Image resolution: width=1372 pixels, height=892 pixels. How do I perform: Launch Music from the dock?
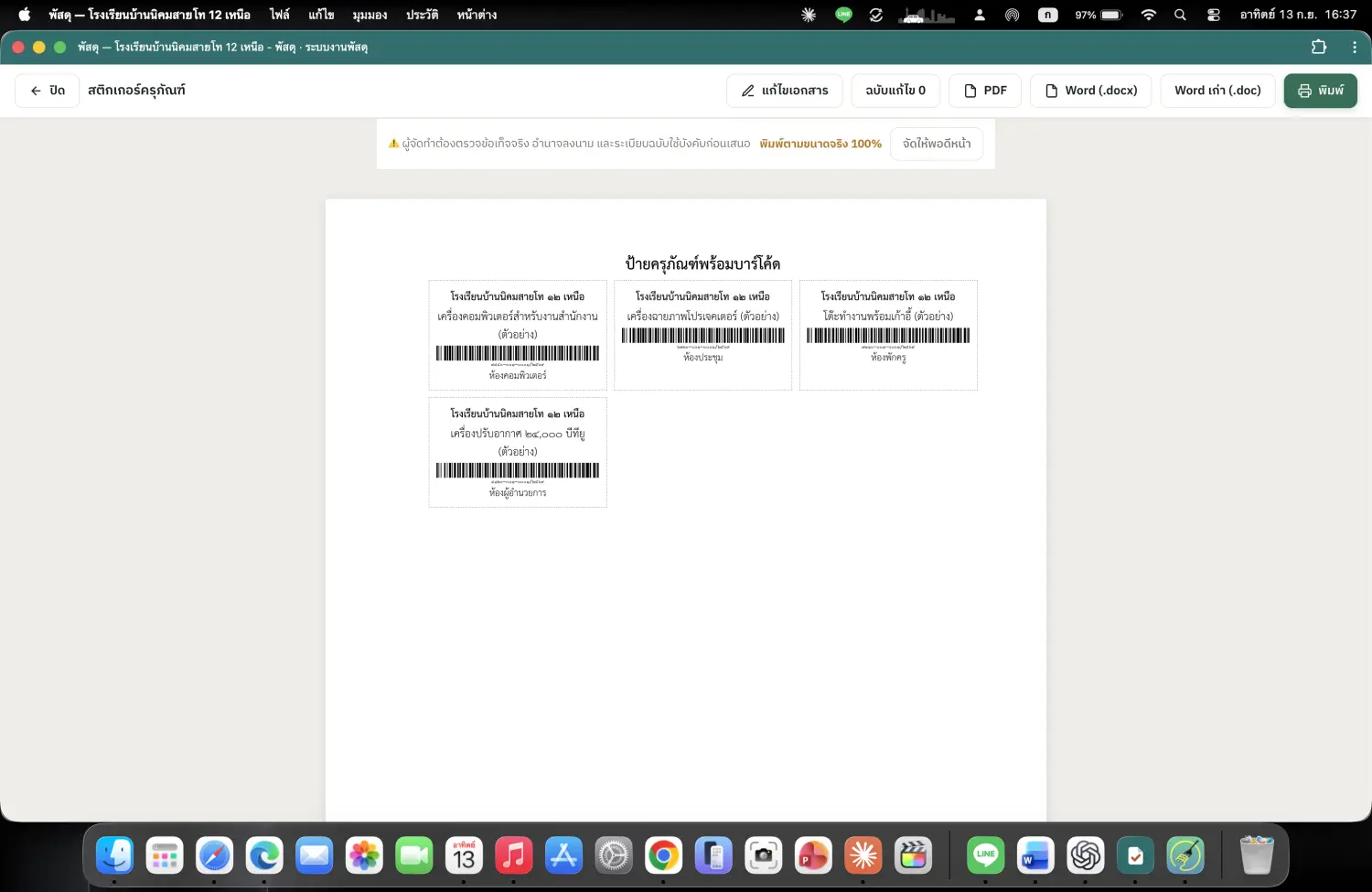coord(514,856)
